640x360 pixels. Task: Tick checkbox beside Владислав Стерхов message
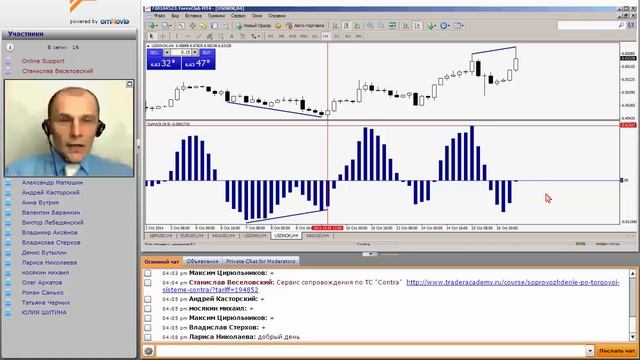coord(148,327)
